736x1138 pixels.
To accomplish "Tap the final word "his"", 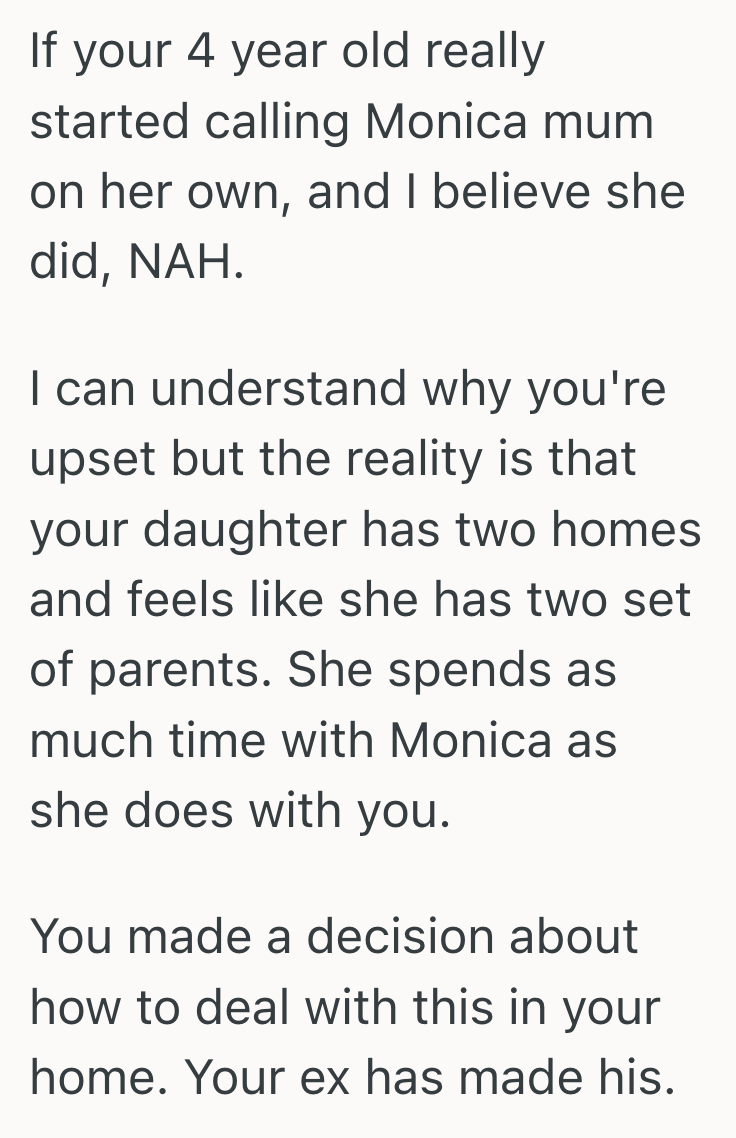I will (x=641, y=1077).
